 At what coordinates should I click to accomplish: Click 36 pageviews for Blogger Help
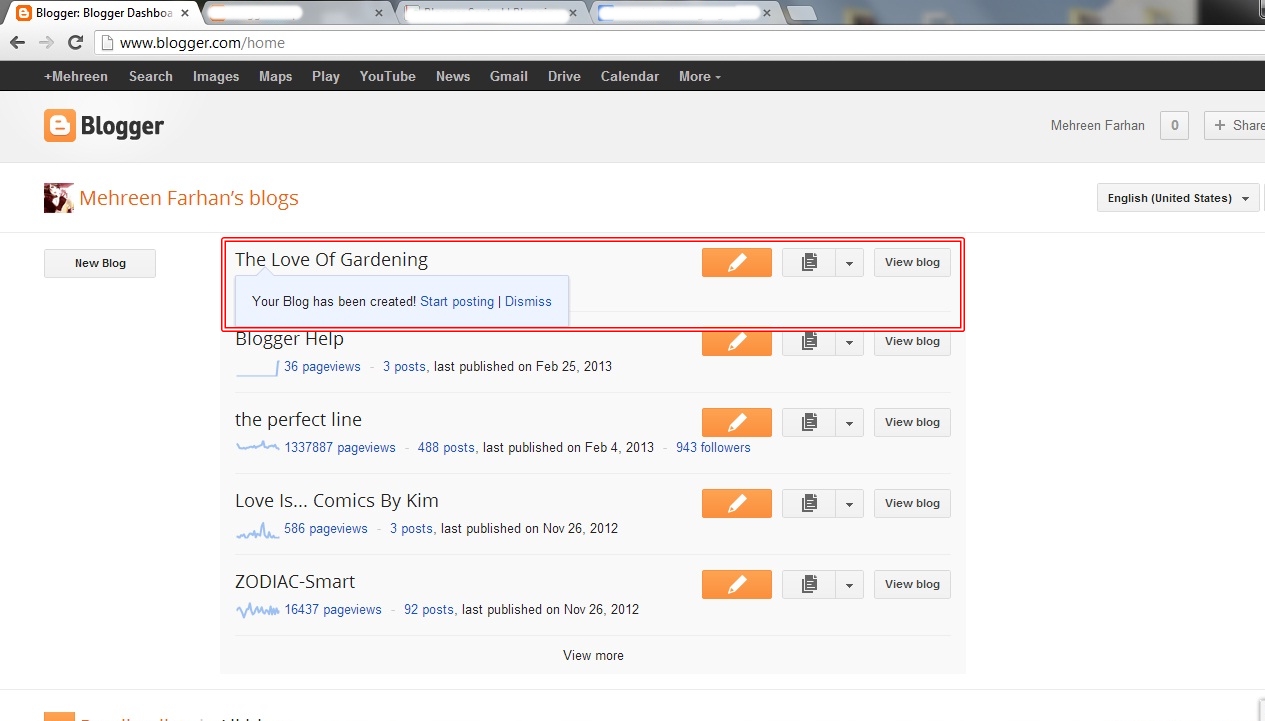click(x=322, y=367)
